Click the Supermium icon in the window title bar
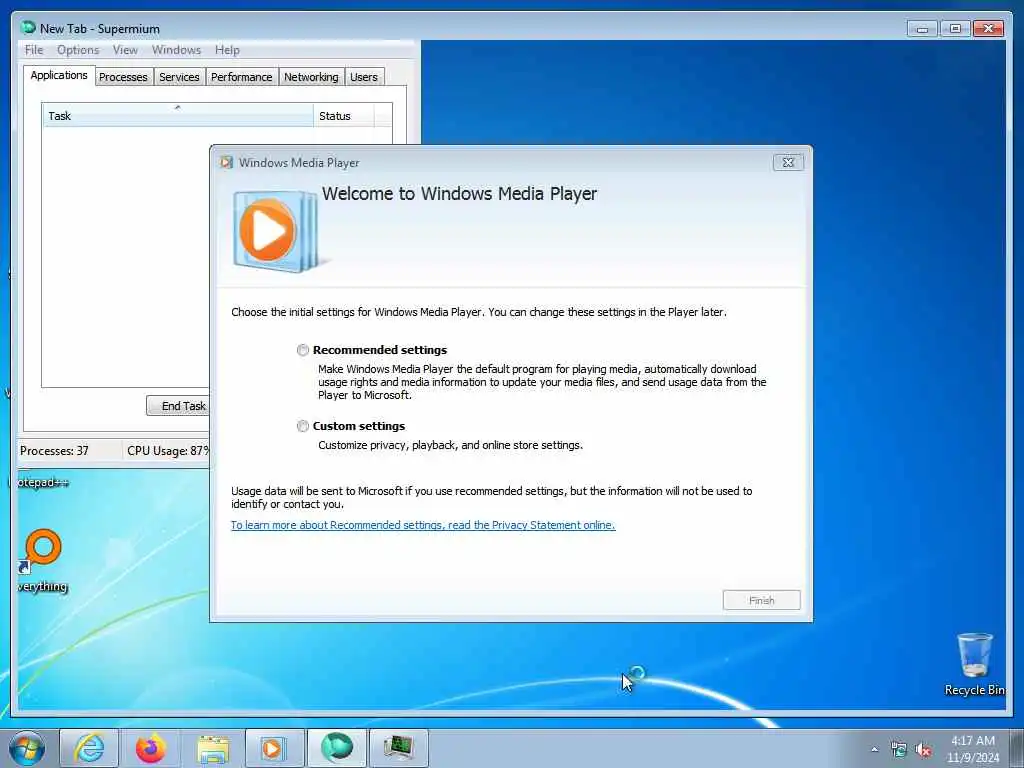 coord(28,28)
